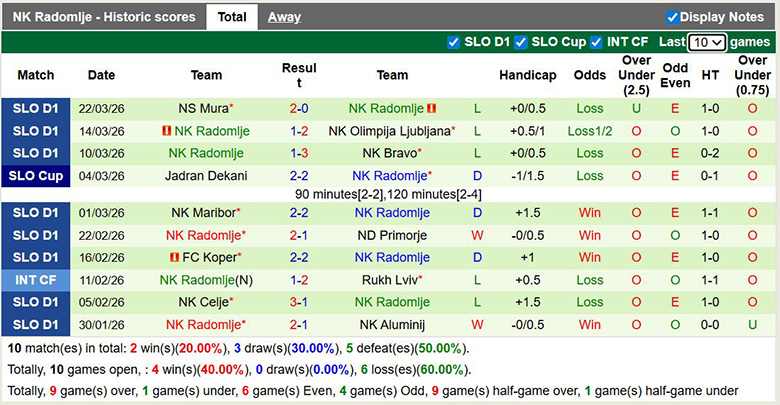This screenshot has height=405, width=780.
Task: Uncheck the SLO D1 filter checkbox
Action: [454, 42]
